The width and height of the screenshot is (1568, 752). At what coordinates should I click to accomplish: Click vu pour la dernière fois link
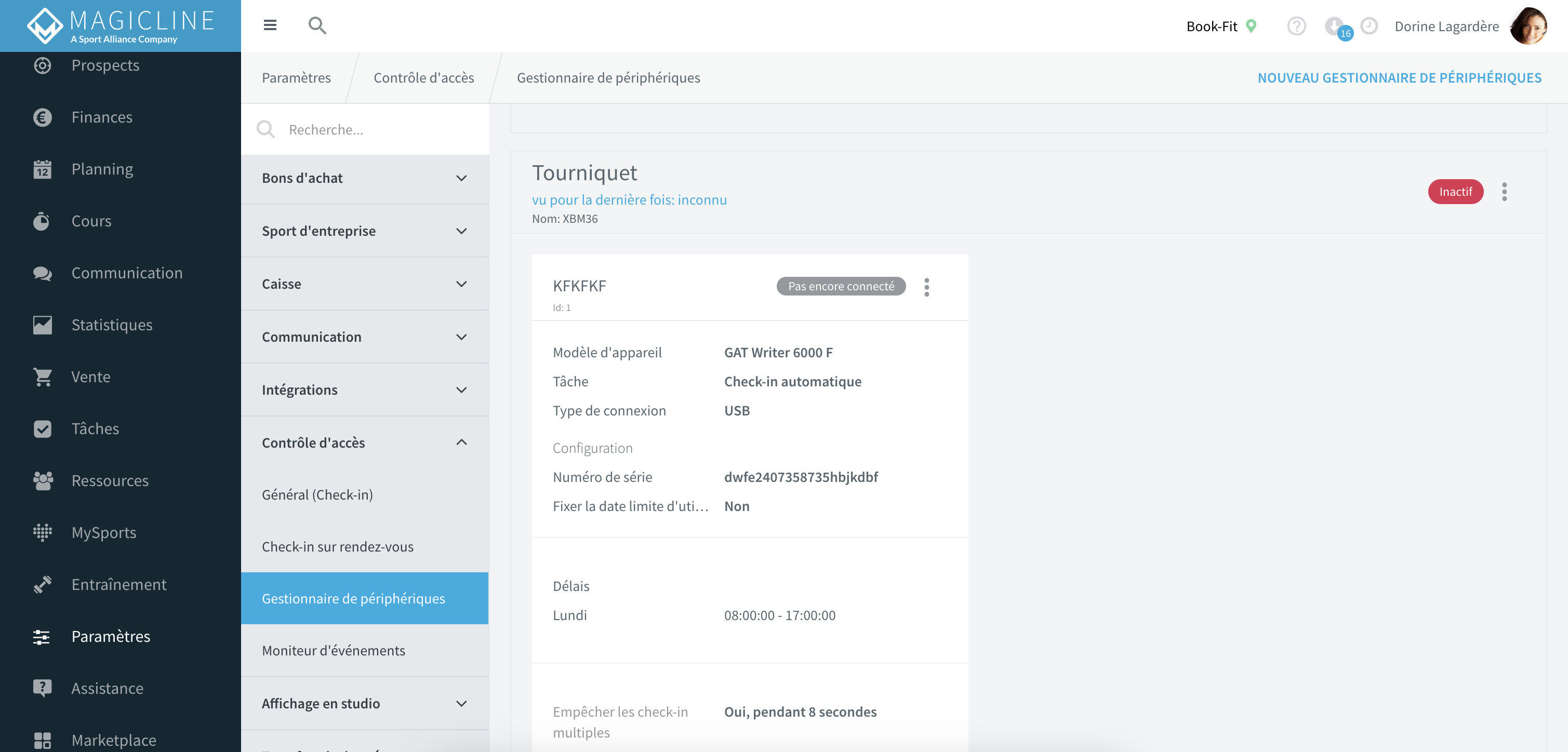tap(629, 199)
